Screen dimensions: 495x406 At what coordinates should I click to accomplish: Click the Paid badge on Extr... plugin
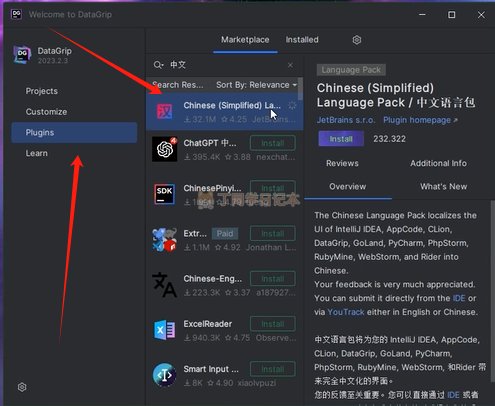coord(225,233)
